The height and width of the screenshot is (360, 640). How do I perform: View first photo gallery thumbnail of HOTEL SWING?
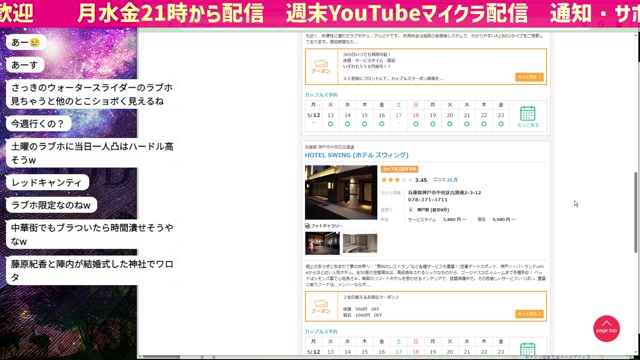point(322,243)
